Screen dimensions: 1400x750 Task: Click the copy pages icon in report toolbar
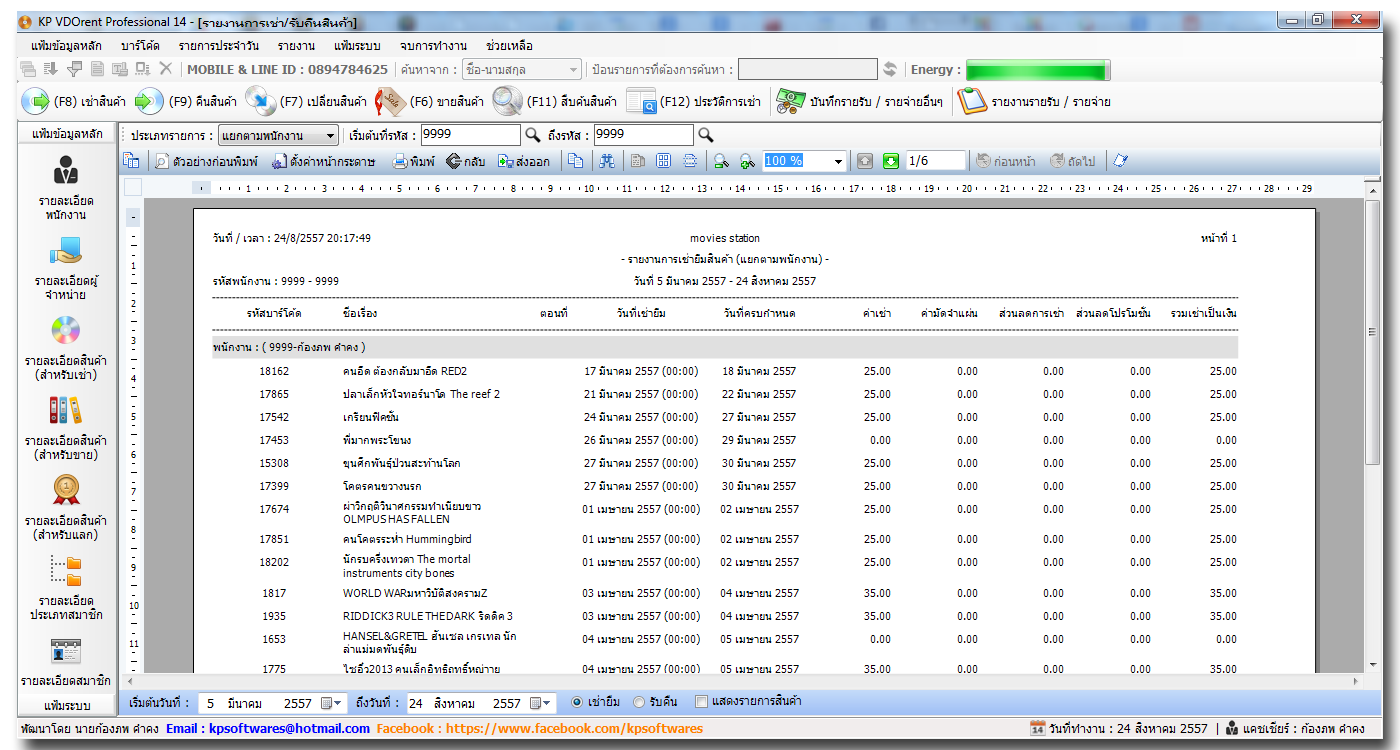pyautogui.click(x=575, y=161)
